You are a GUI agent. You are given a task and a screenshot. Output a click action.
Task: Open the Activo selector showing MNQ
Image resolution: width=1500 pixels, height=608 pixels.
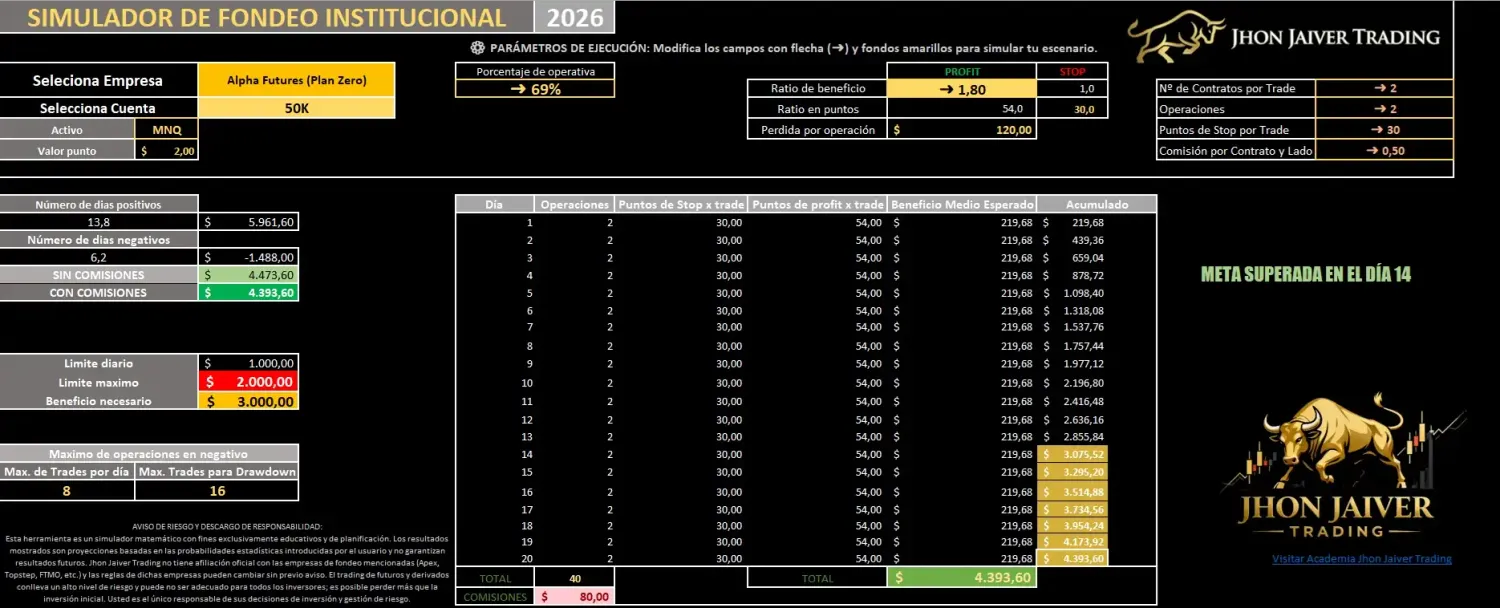coord(168,129)
